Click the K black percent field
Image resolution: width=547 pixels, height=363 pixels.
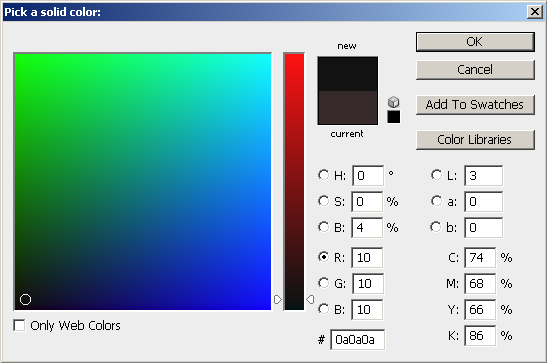[x=480, y=336]
